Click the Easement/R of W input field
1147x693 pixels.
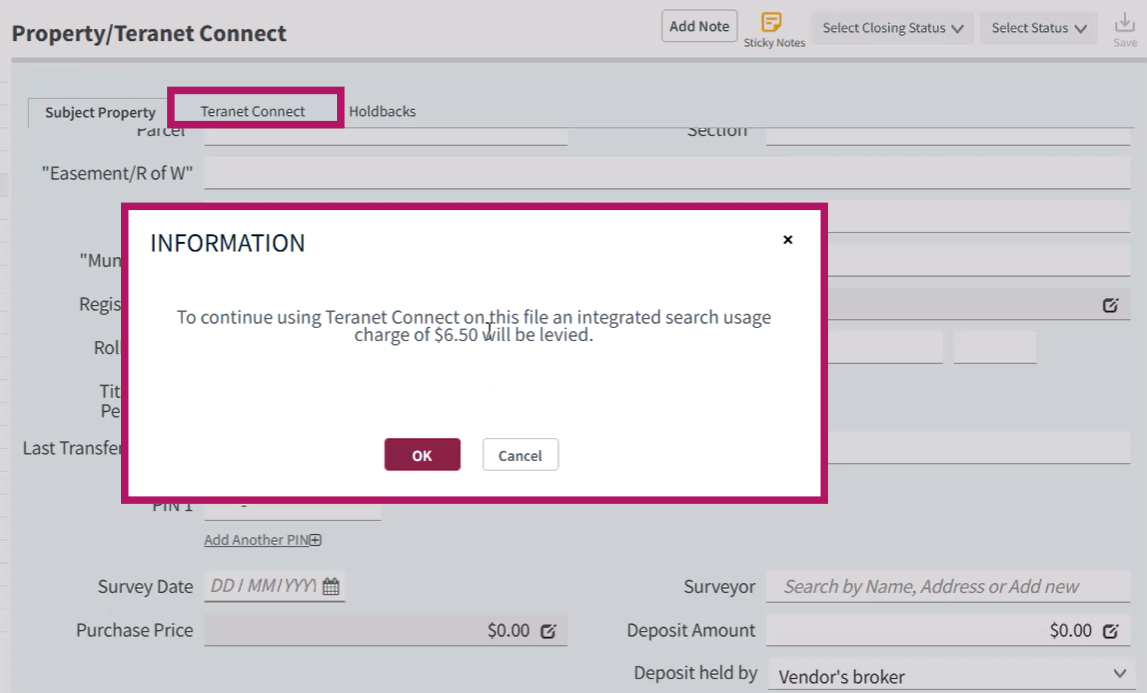click(667, 173)
